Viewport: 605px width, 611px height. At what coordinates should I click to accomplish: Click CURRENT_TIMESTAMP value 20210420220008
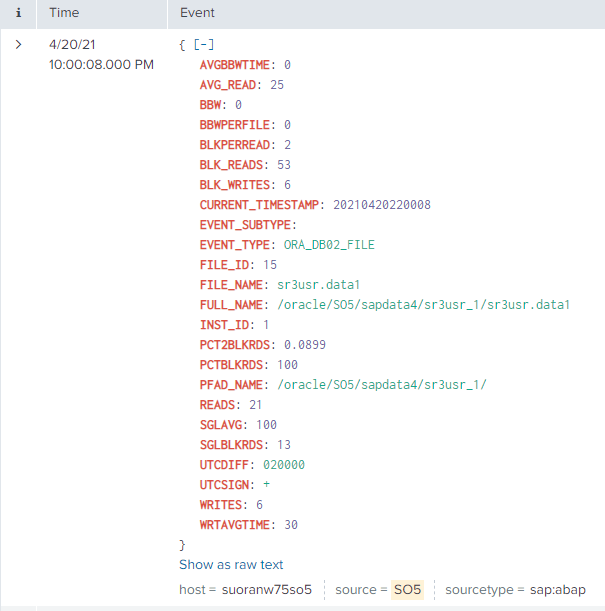pos(382,205)
